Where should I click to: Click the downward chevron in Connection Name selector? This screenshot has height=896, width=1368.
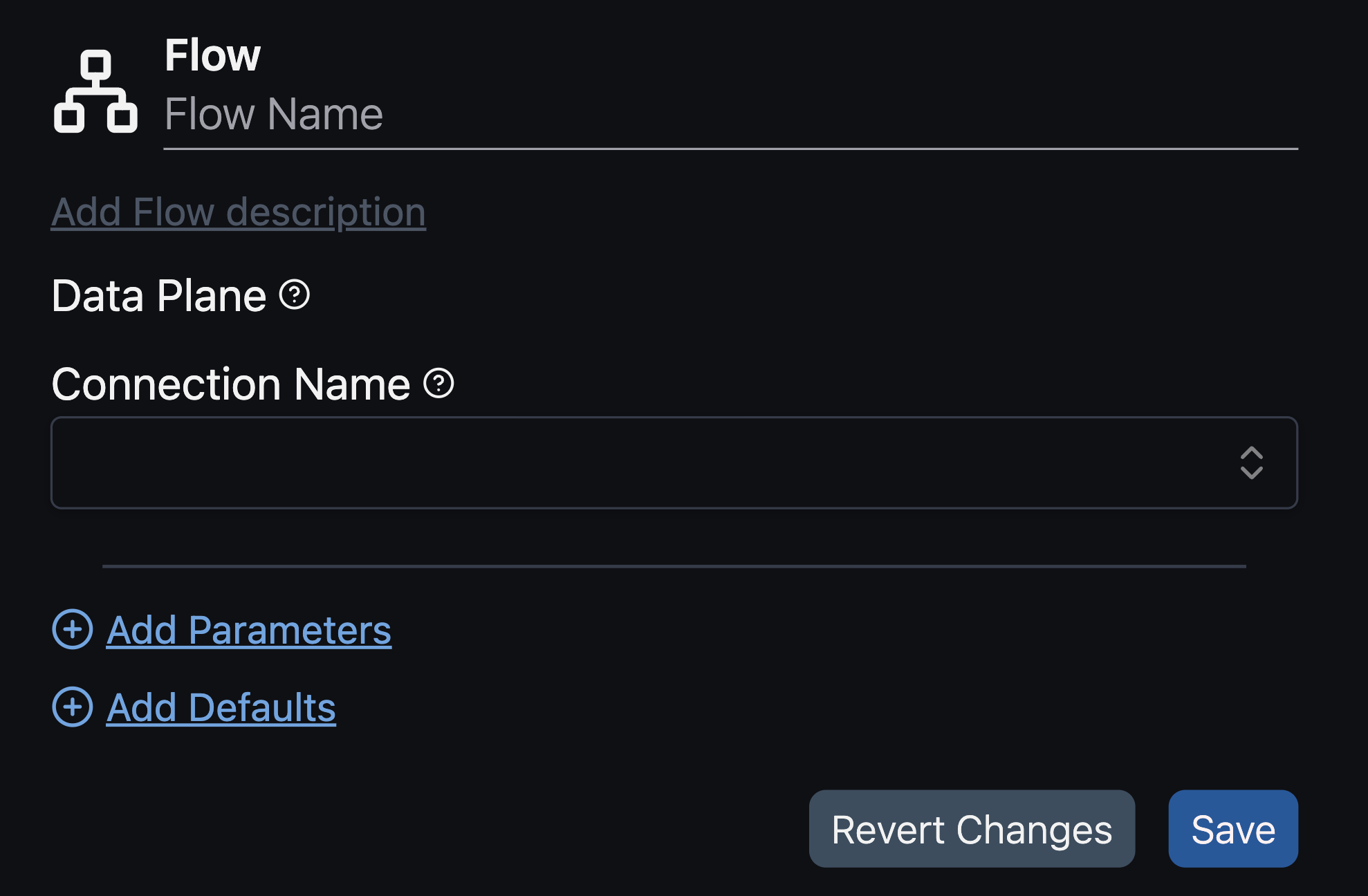tap(1251, 473)
